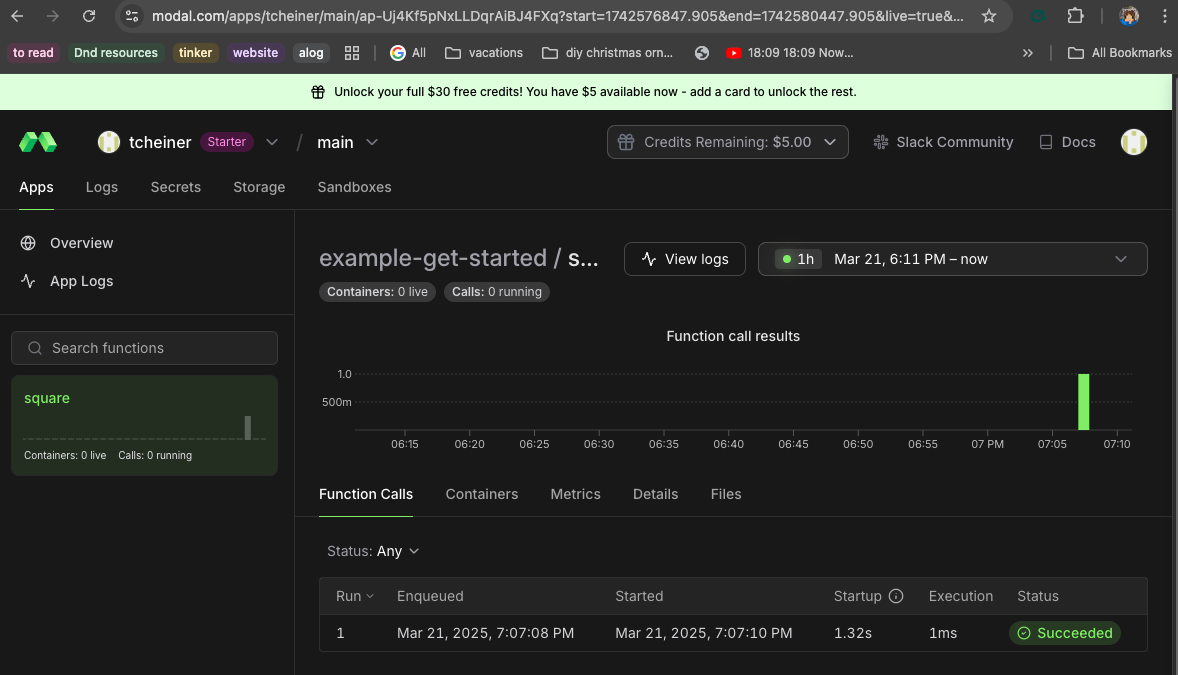The image size is (1178, 675).
Task: Click the View logs button
Action: click(x=684, y=259)
